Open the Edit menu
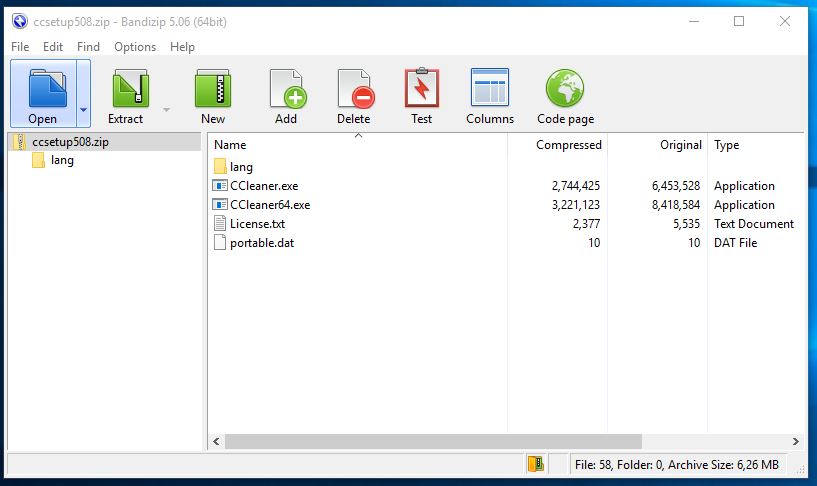817x486 pixels. click(53, 47)
